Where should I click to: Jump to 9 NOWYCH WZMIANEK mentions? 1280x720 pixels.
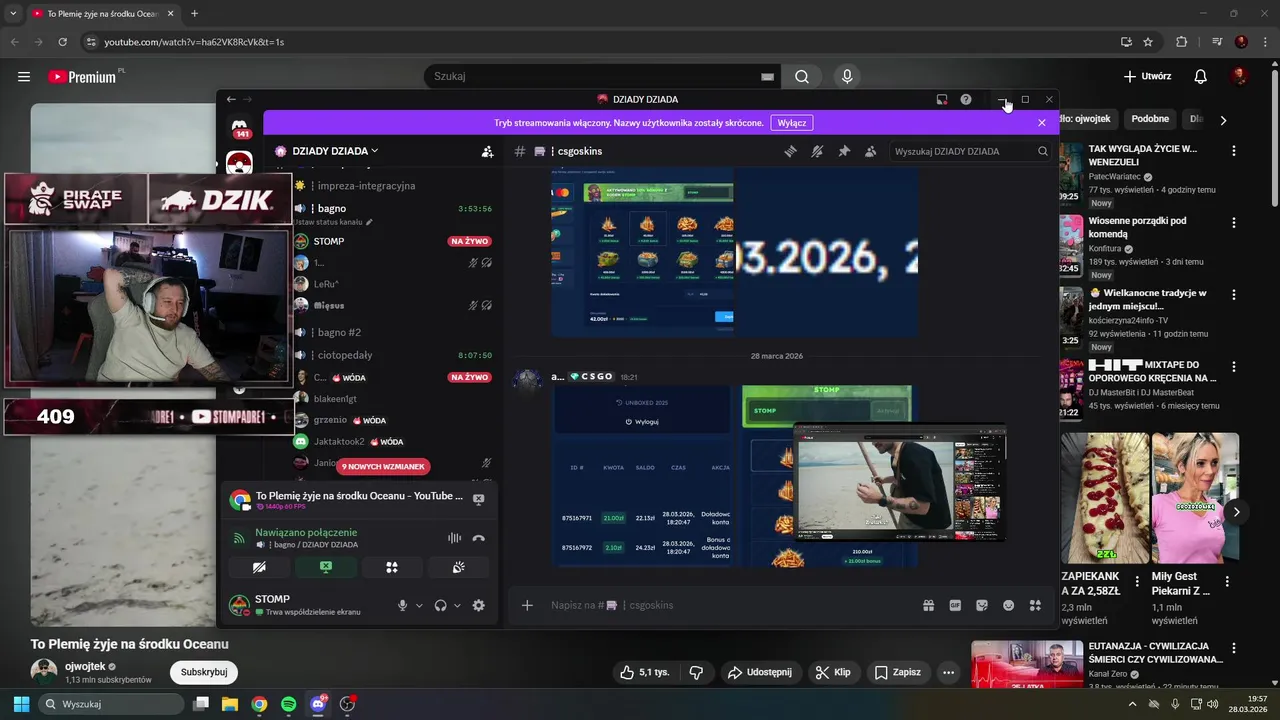click(x=384, y=466)
